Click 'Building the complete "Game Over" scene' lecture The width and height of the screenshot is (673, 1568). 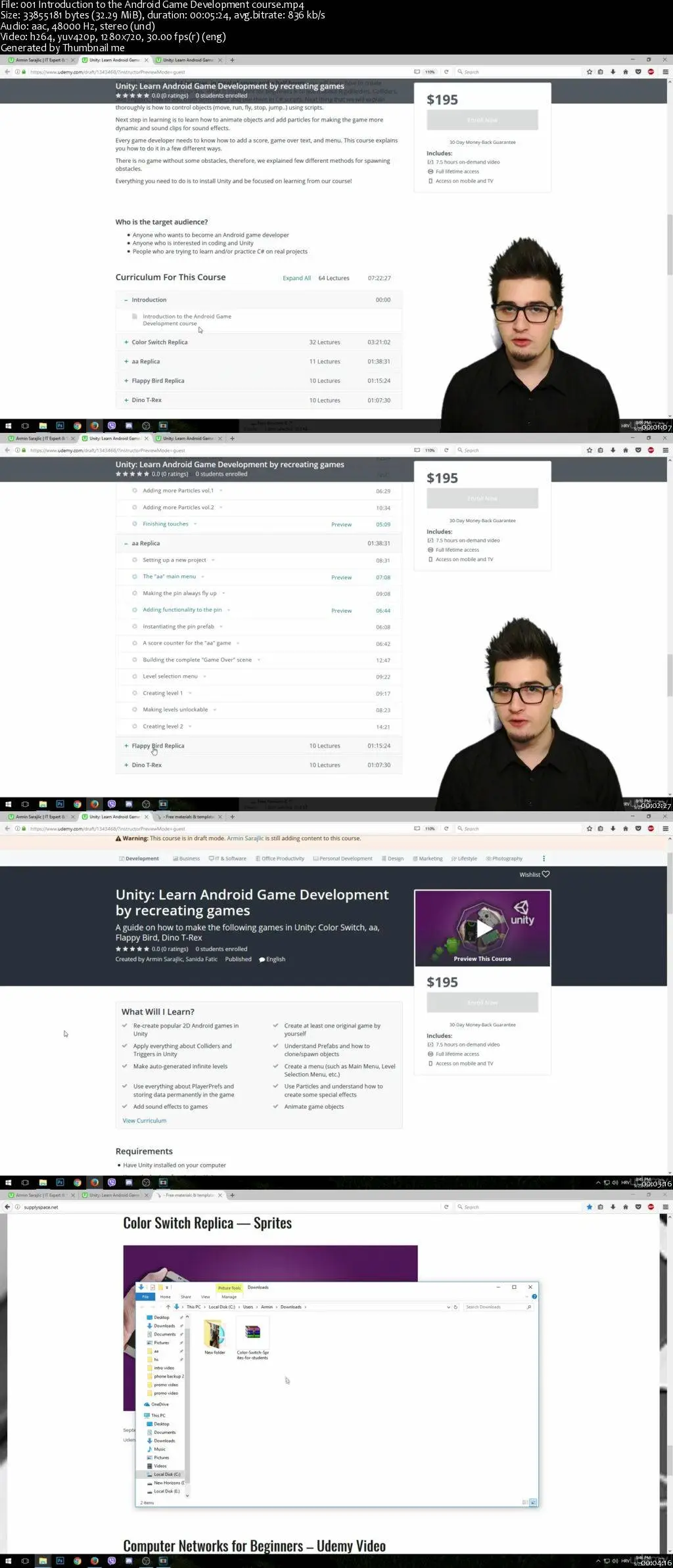click(x=197, y=660)
